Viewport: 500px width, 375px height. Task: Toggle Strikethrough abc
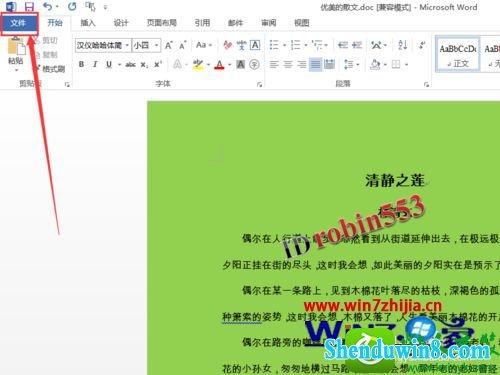pyautogui.click(x=130, y=64)
